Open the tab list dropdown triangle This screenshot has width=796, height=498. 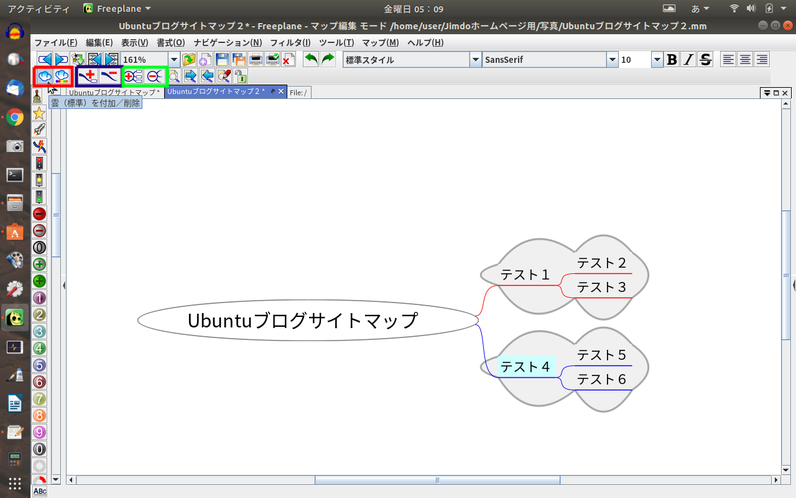pos(767,92)
